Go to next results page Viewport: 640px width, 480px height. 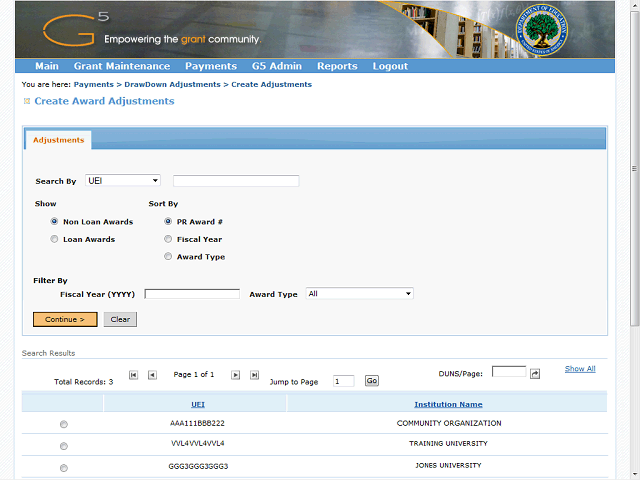pos(236,375)
